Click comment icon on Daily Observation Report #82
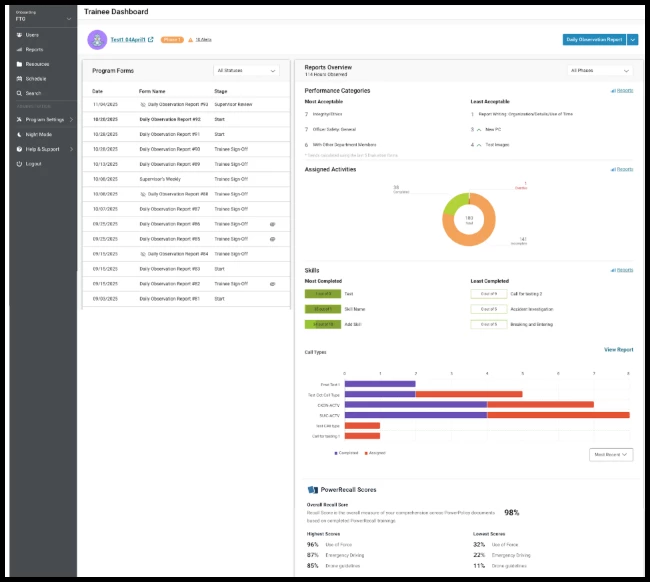The height and width of the screenshot is (582, 650). 272,284
